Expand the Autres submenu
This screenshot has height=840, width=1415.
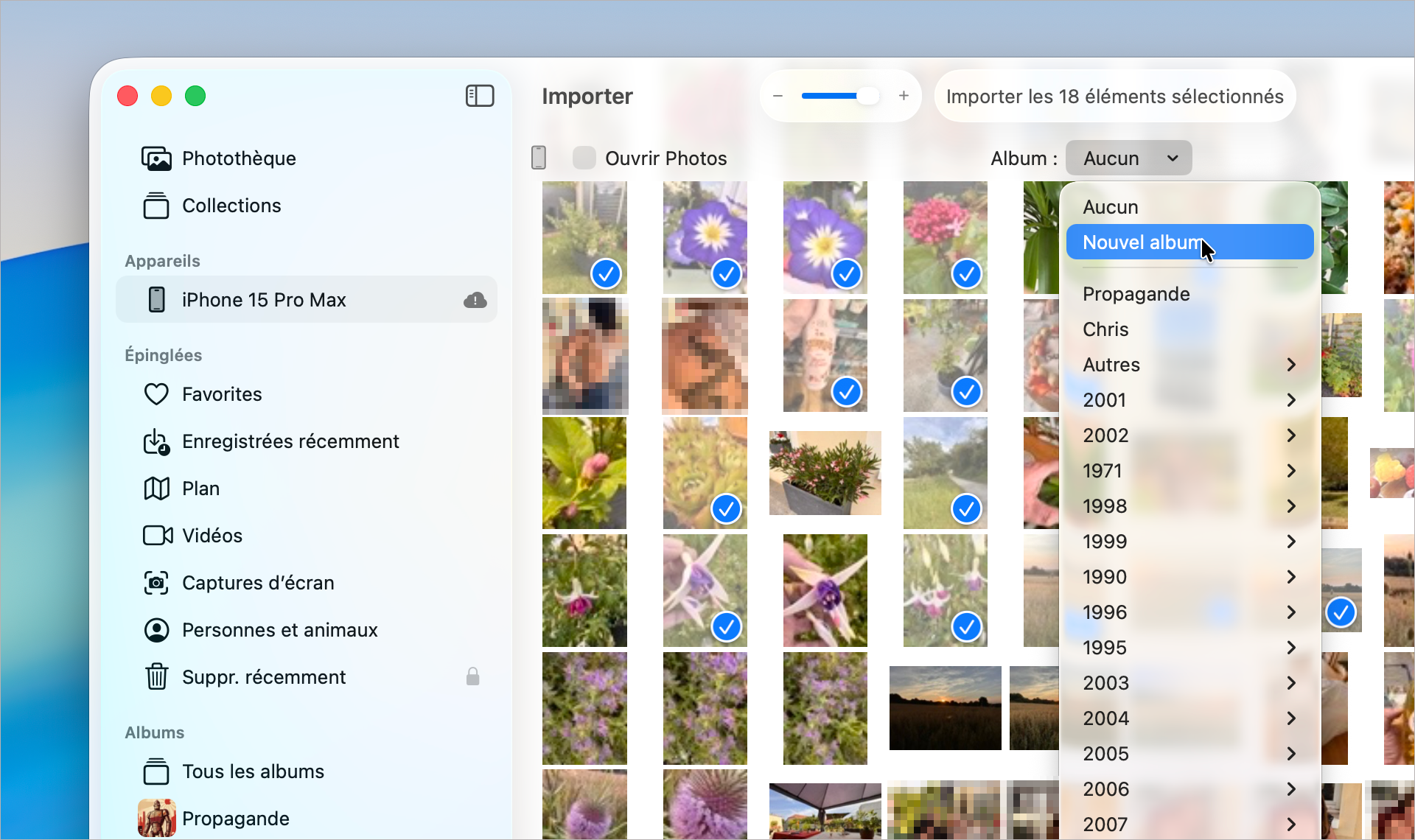[x=1290, y=364]
